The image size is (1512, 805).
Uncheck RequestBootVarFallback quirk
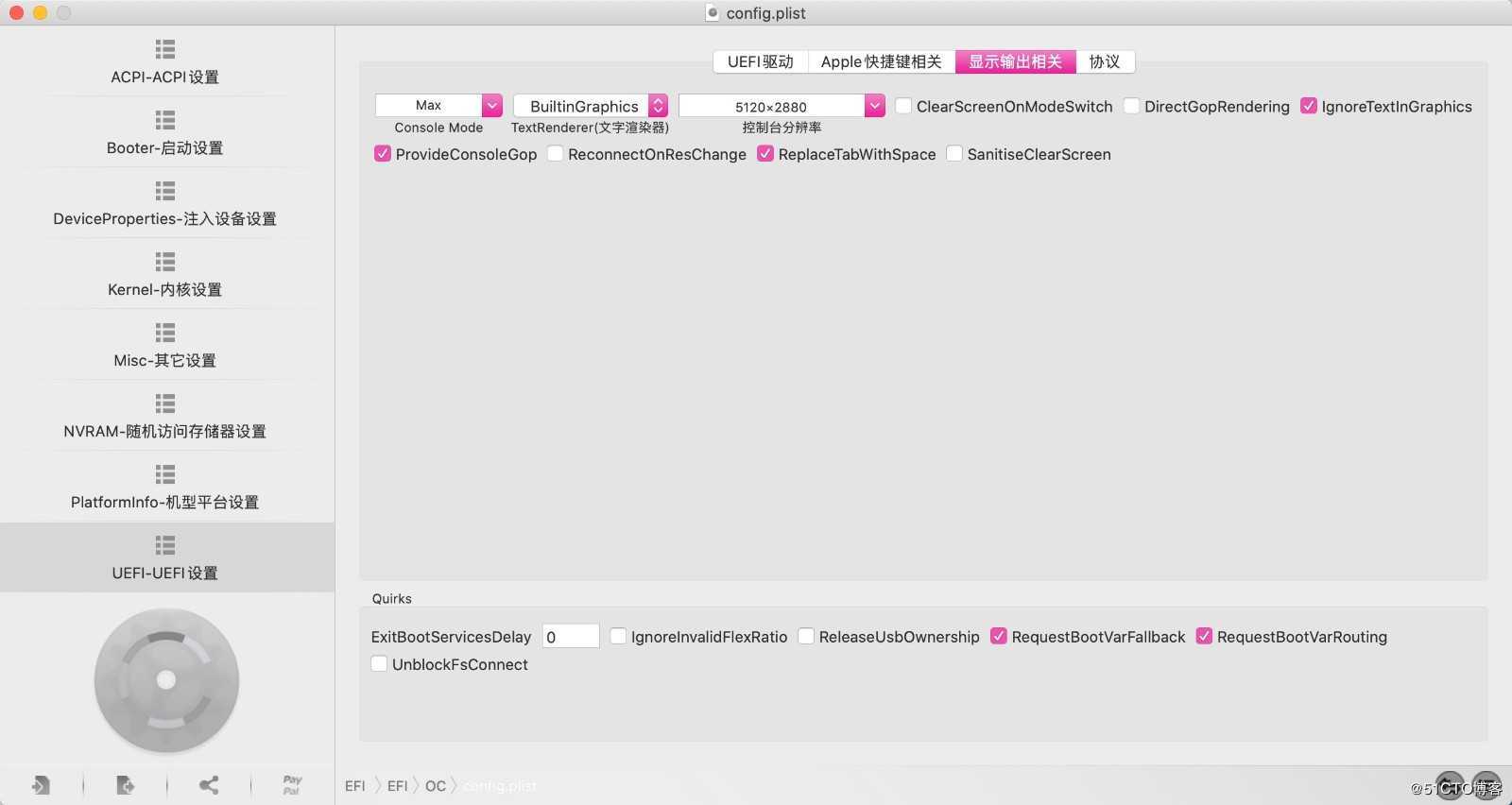[x=999, y=636]
